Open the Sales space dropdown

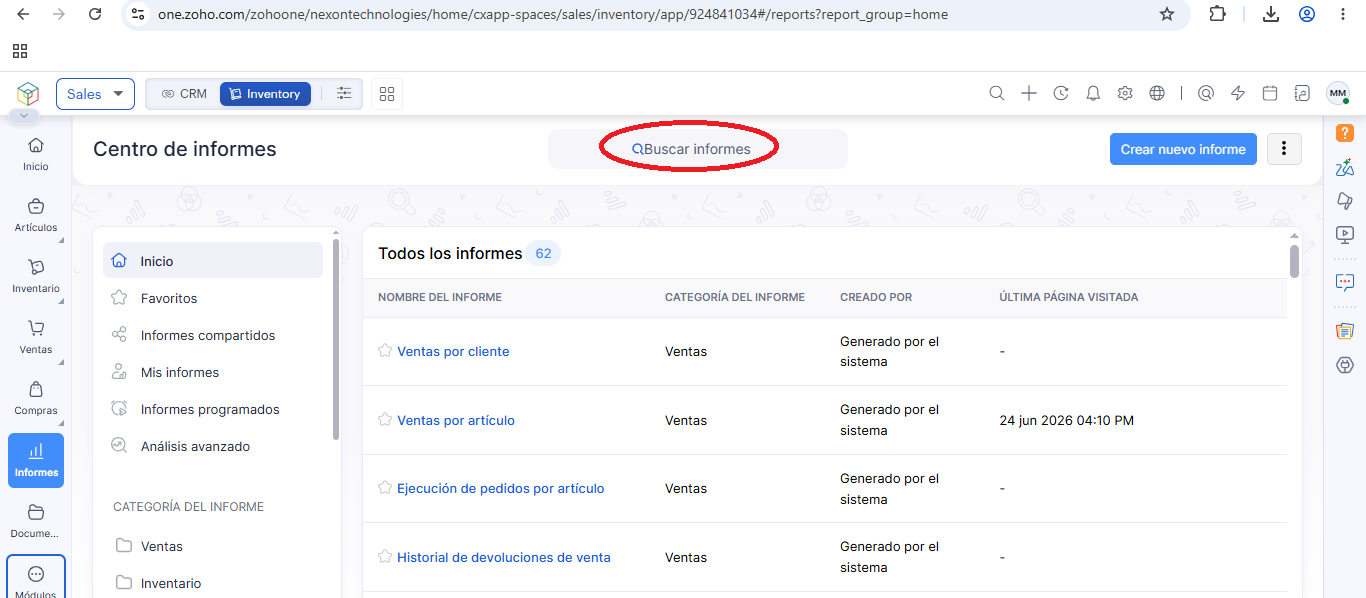click(95, 94)
